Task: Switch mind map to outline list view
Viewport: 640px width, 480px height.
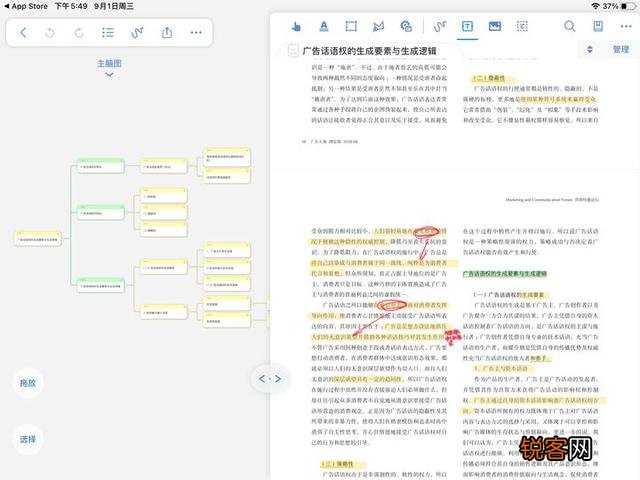Action: click(108, 33)
